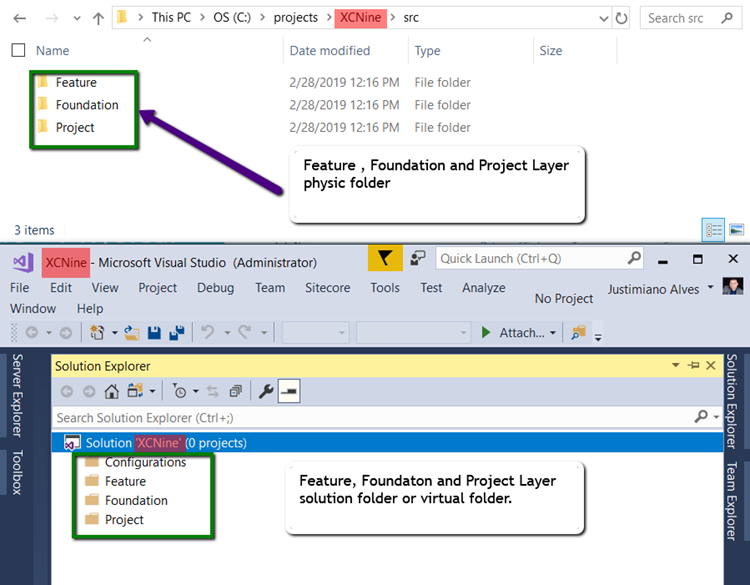Toggle auto hide pin on Solution Explorer

click(x=693, y=365)
